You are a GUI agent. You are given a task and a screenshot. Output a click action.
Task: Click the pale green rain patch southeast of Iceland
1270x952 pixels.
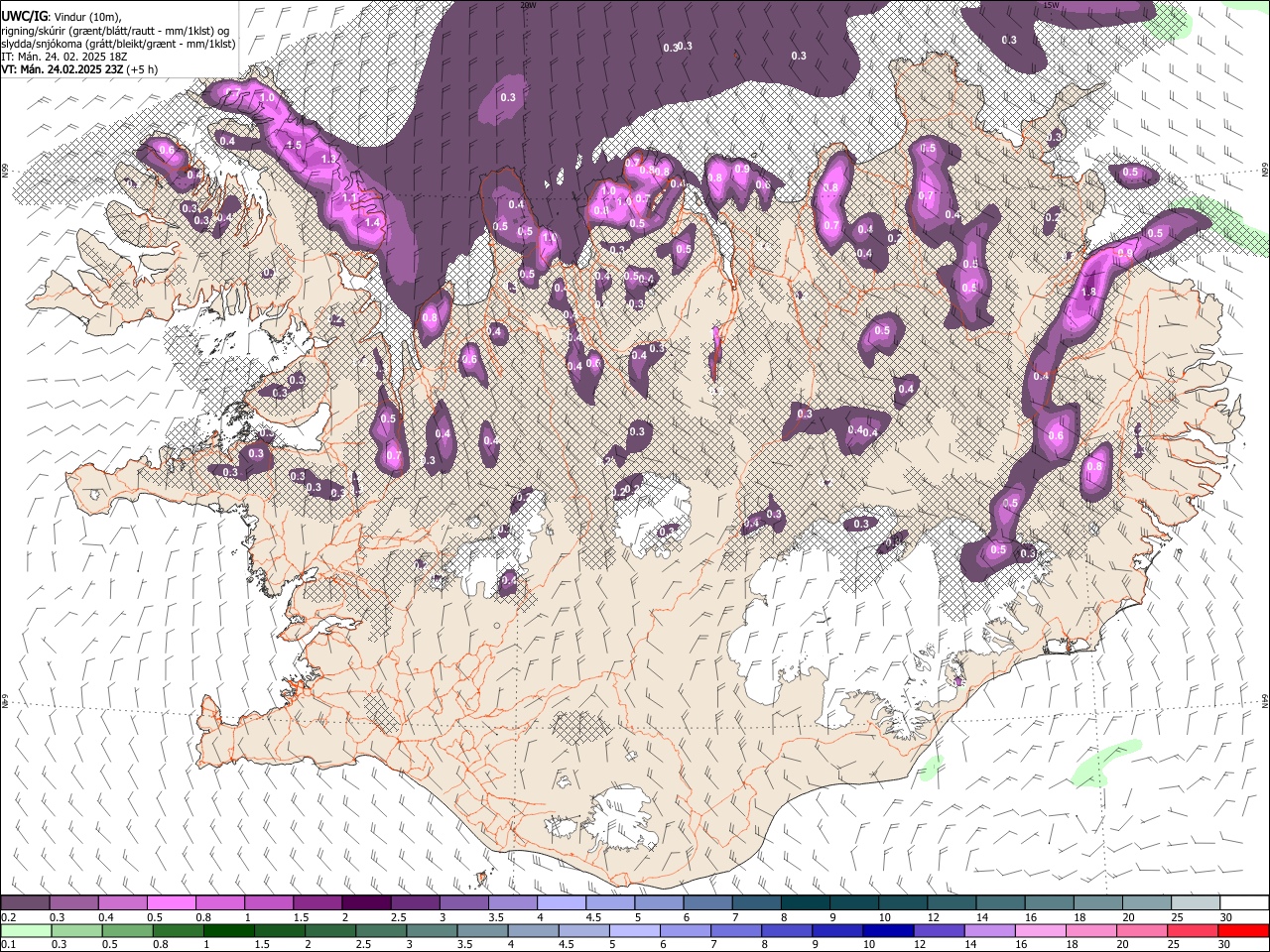coord(1107,762)
